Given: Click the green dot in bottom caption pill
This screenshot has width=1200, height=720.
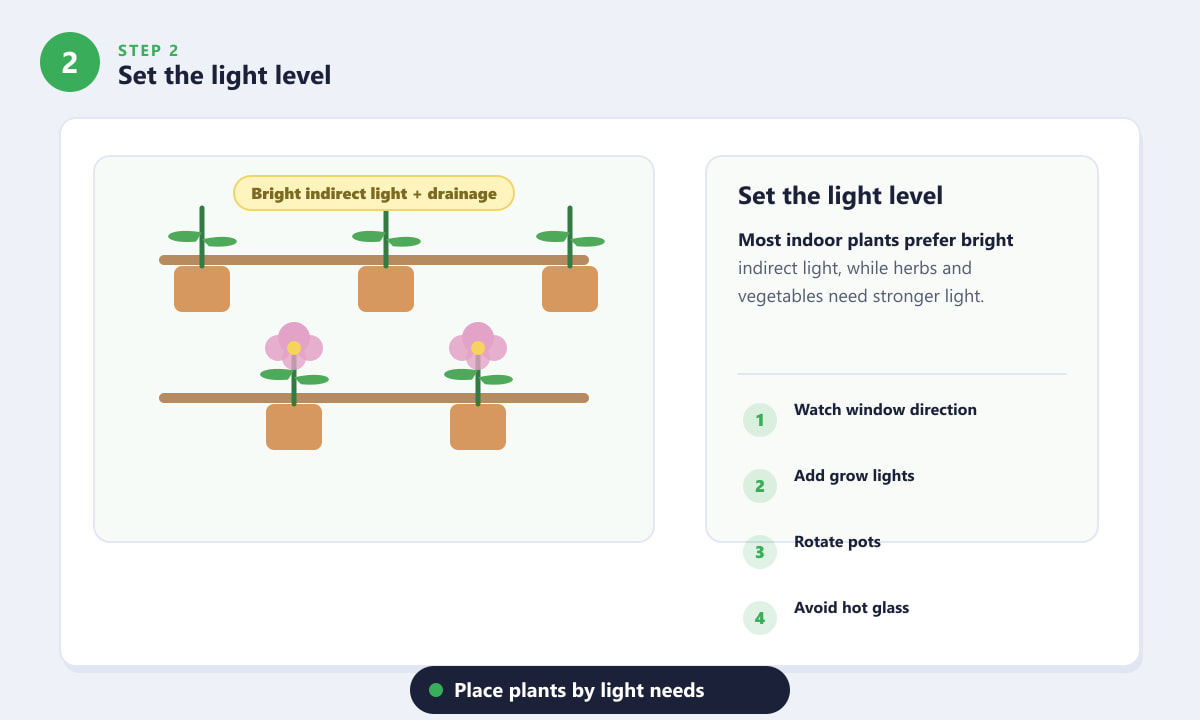Looking at the screenshot, I should tap(436, 690).
